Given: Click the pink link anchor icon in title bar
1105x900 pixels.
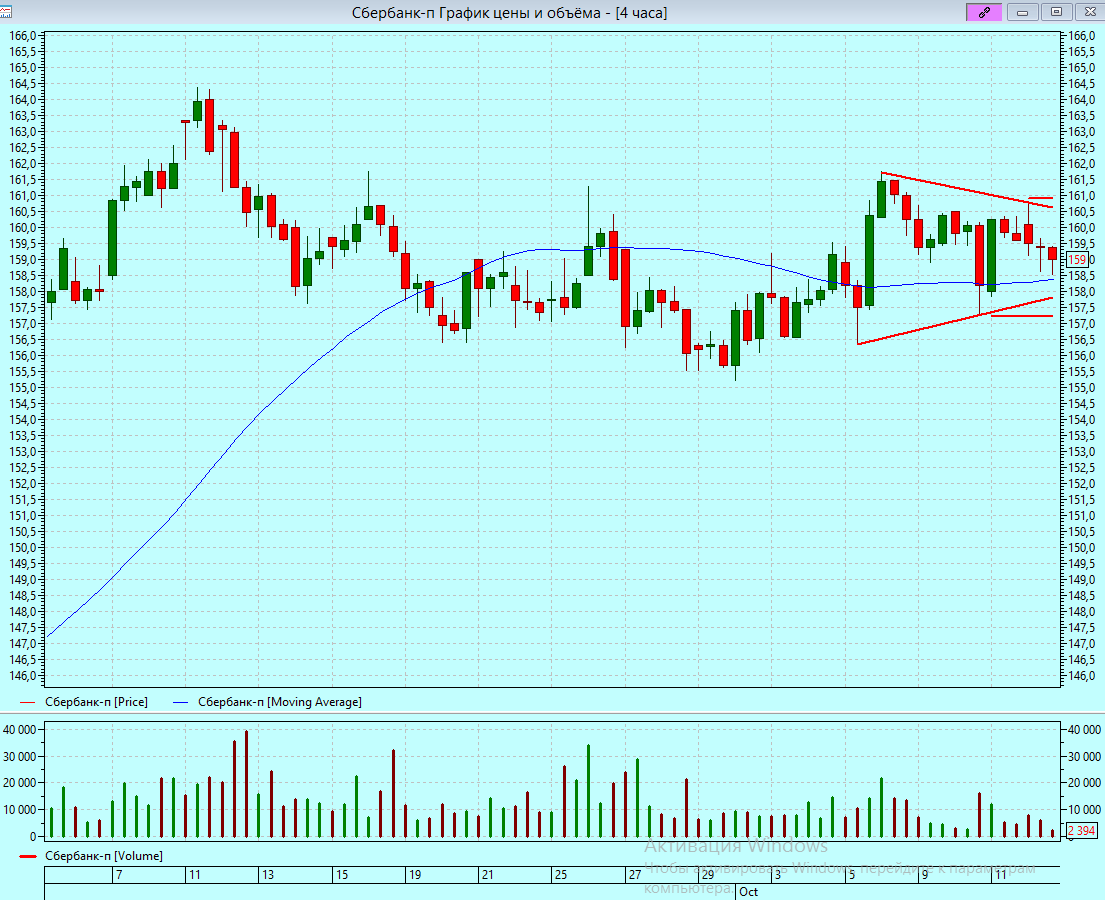Looking at the screenshot, I should point(984,12).
